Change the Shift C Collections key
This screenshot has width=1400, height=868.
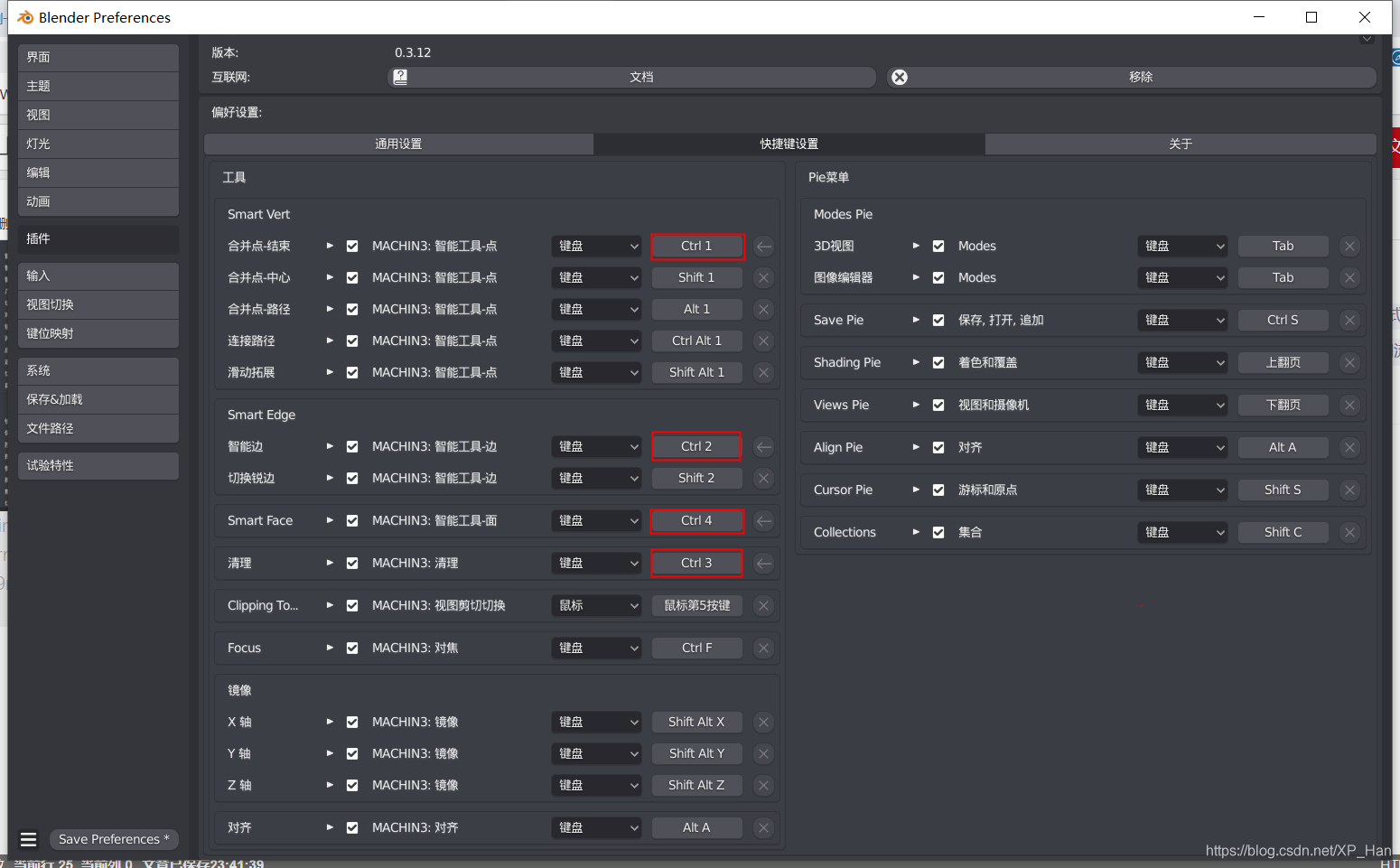[1283, 532]
